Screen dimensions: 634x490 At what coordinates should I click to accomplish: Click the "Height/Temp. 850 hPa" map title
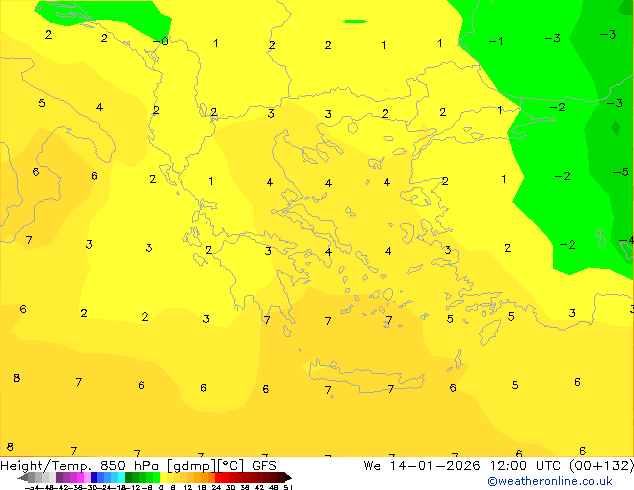click(x=80, y=466)
